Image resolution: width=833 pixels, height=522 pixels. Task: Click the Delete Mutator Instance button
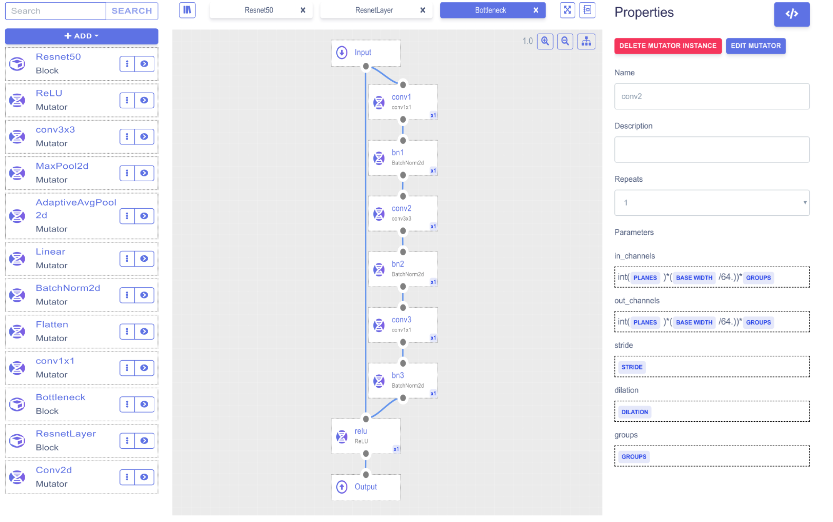(668, 46)
